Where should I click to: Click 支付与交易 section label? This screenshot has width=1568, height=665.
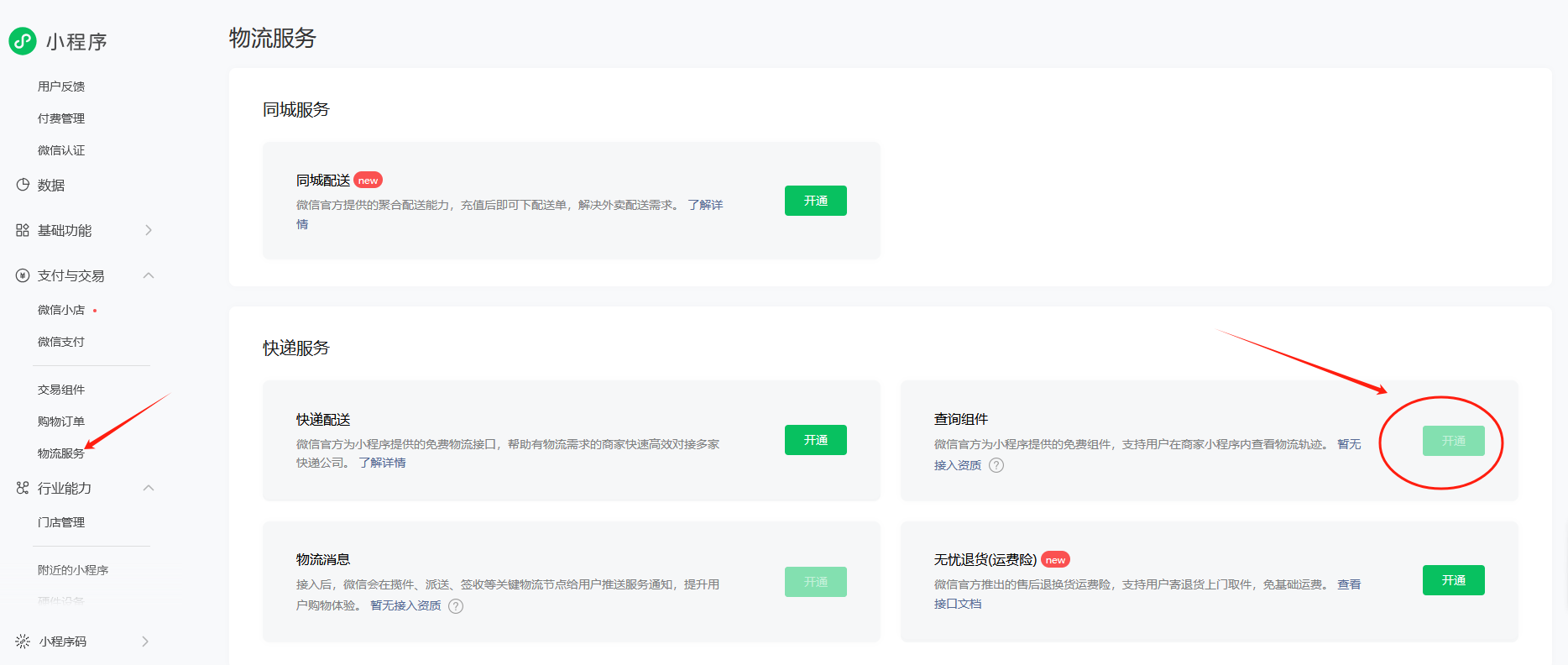tap(71, 275)
